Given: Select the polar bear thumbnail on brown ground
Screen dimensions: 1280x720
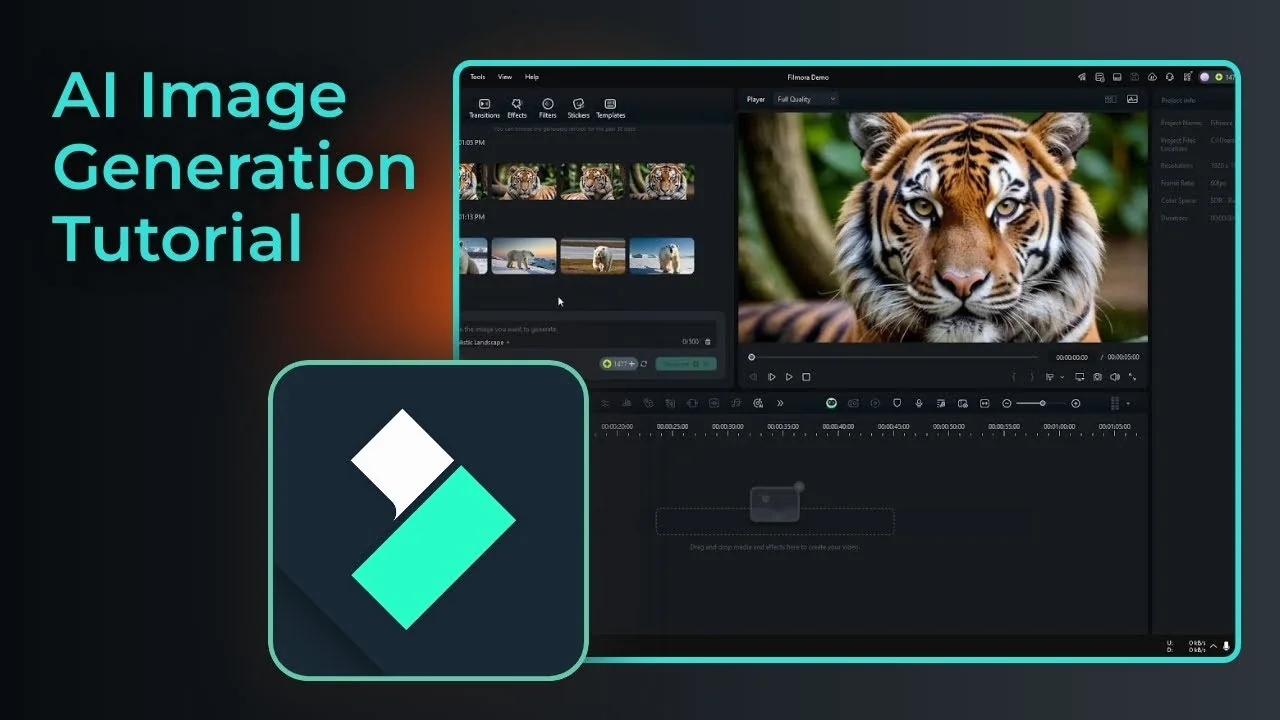Looking at the screenshot, I should click(593, 256).
